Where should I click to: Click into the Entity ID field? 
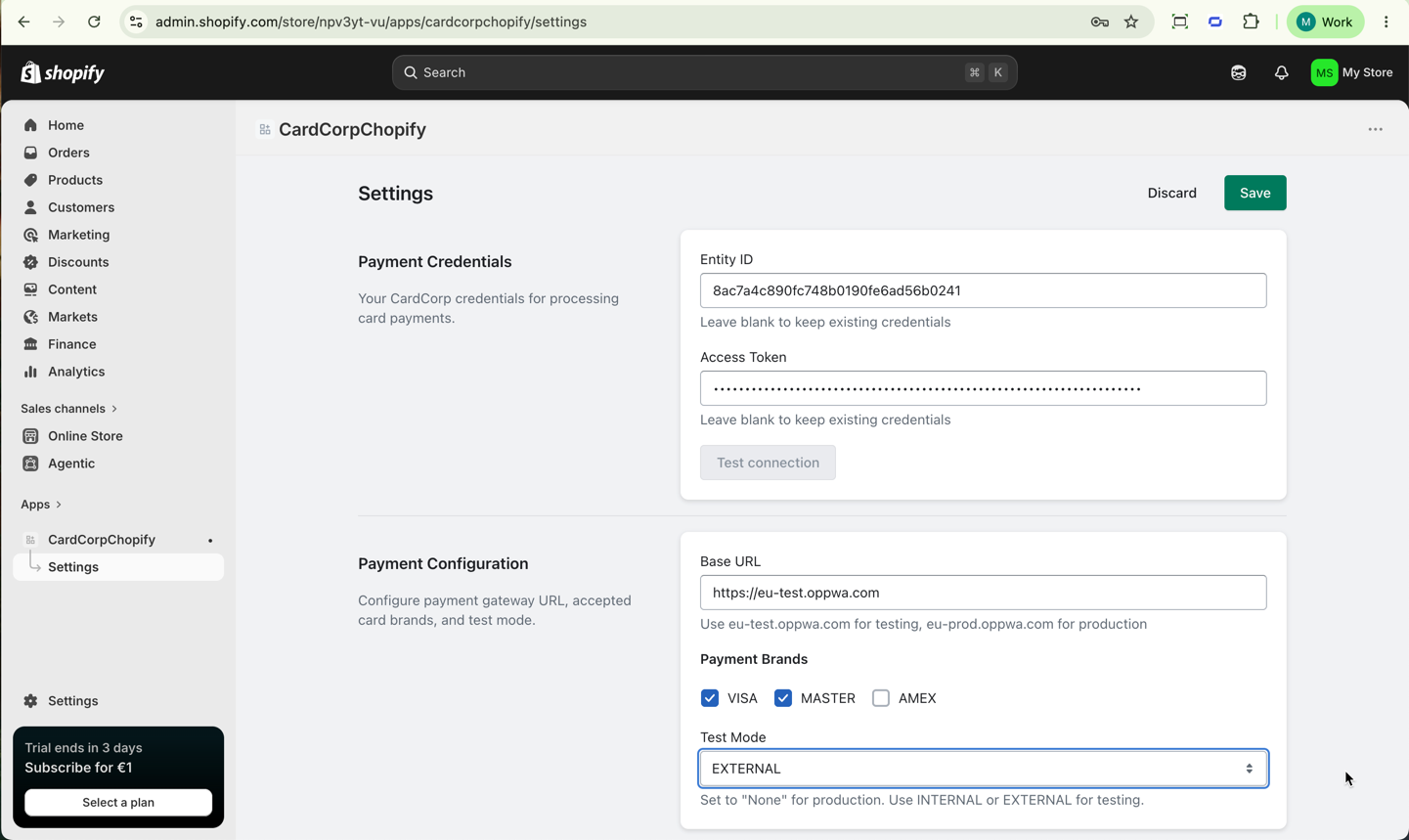pos(984,290)
